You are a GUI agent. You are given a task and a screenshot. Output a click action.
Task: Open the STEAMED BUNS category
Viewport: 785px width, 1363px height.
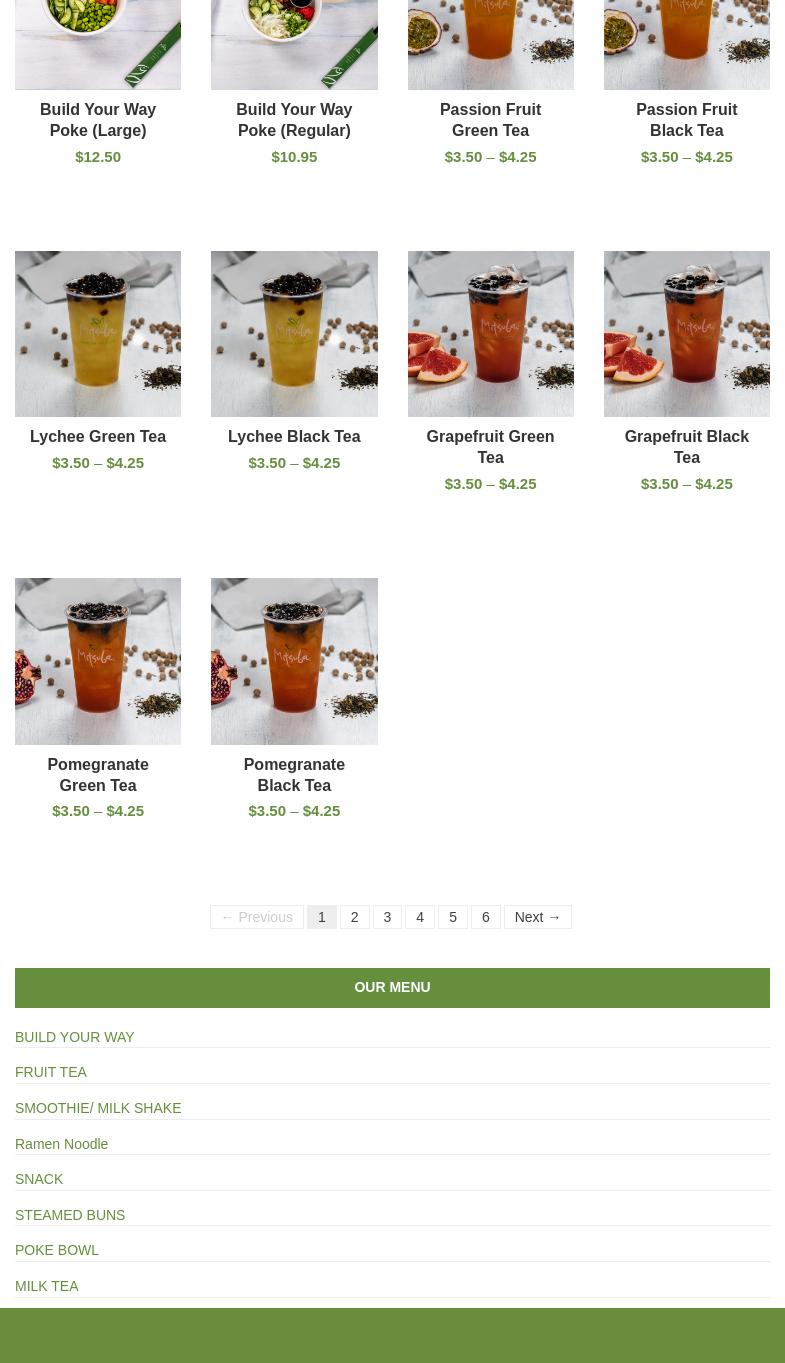coord(70,1215)
